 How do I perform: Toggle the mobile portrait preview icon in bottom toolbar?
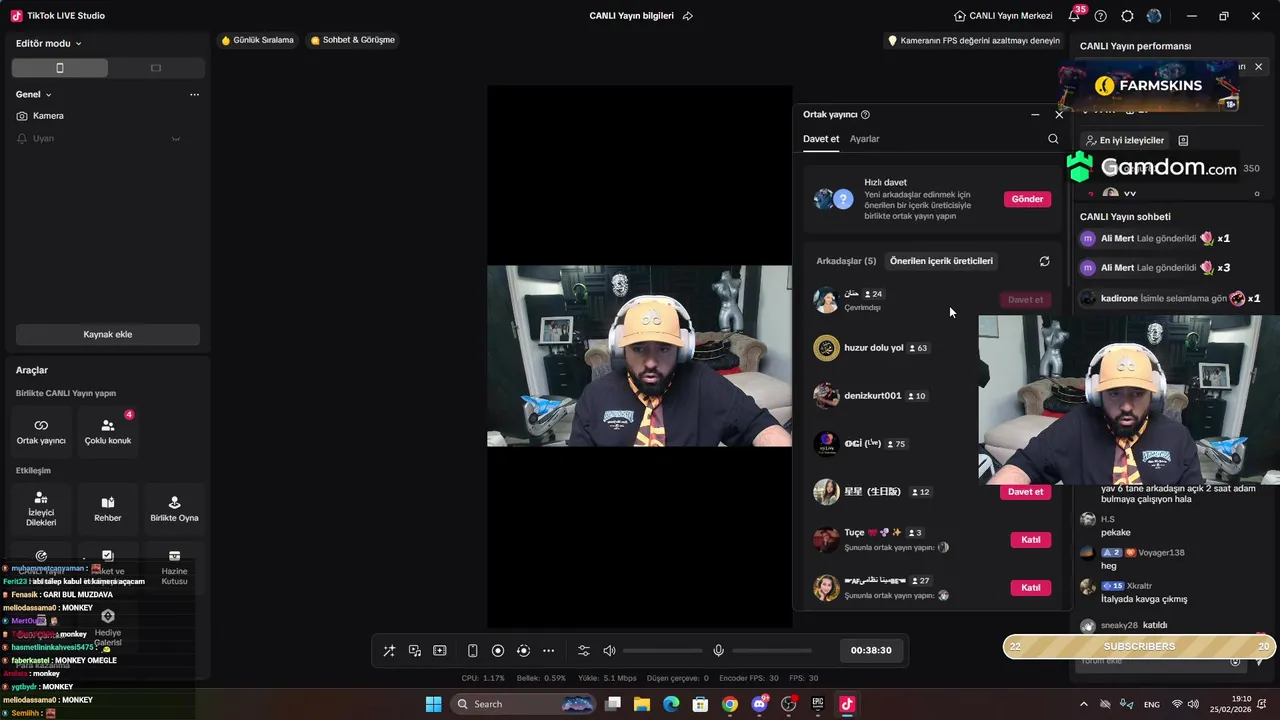coord(472,651)
